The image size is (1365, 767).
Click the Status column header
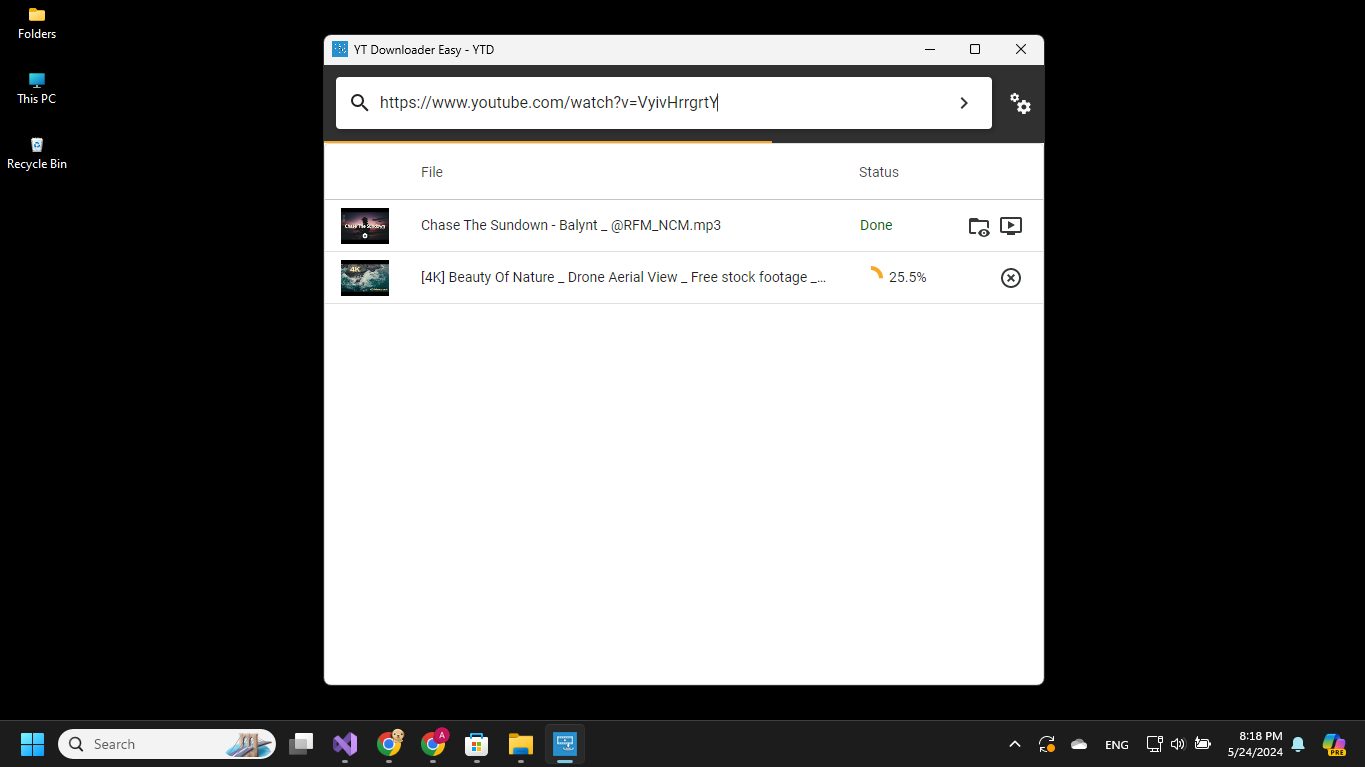[x=879, y=172]
